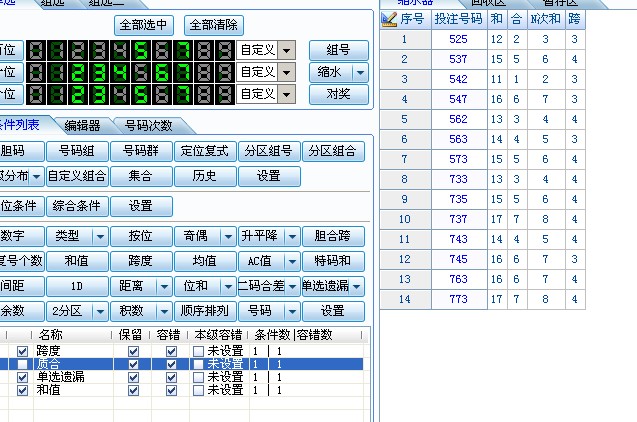This screenshot has height=422, width=637.
Task: Toggle lit digit 5 in the top digit row
Action: pos(141,50)
